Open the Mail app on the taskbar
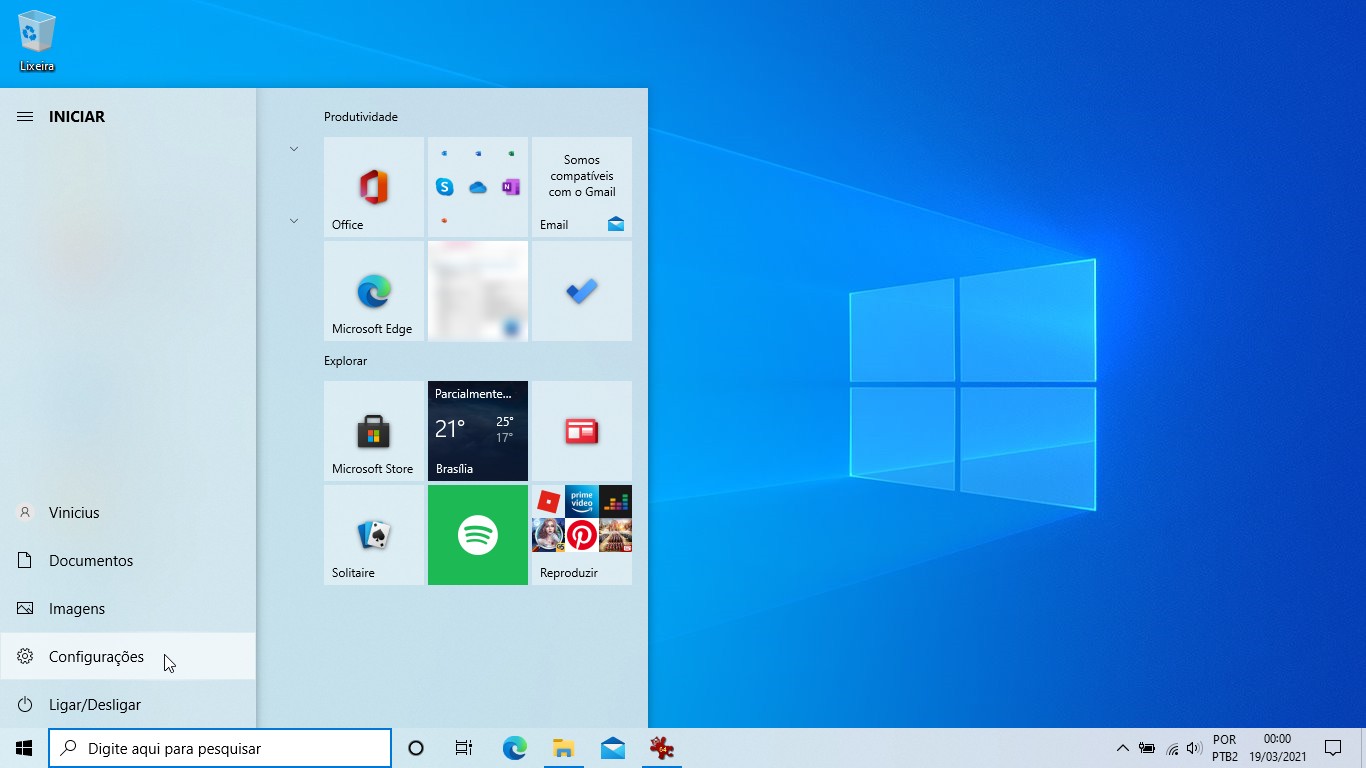 coord(613,748)
